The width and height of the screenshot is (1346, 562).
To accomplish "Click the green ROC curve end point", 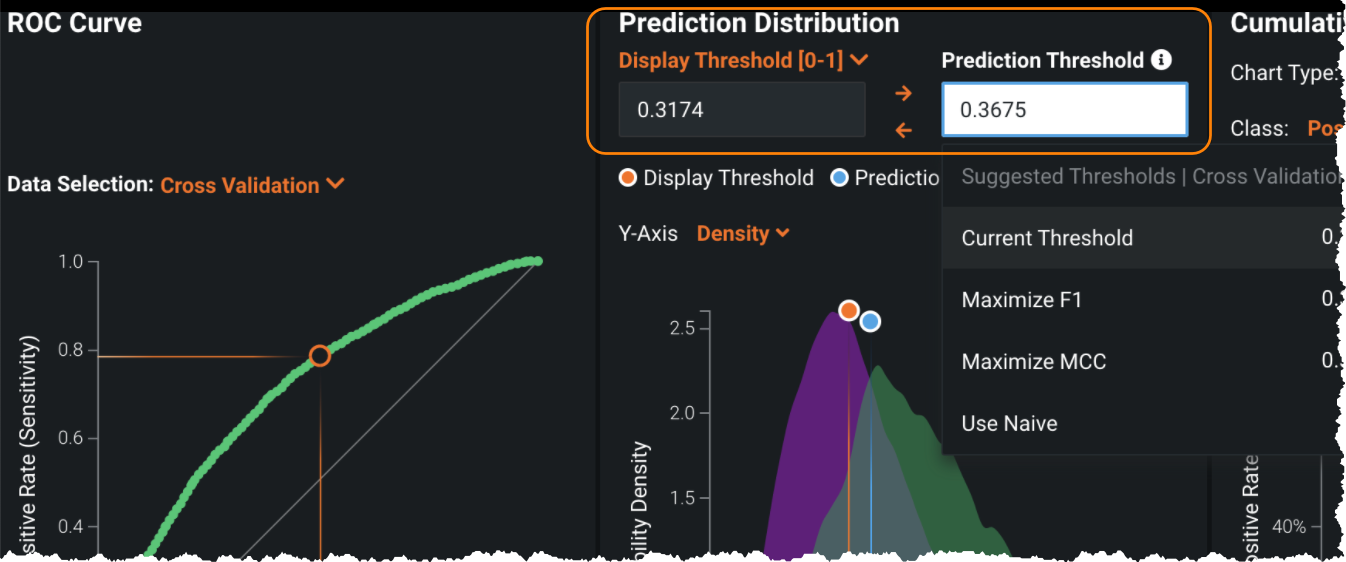I will 537,261.
